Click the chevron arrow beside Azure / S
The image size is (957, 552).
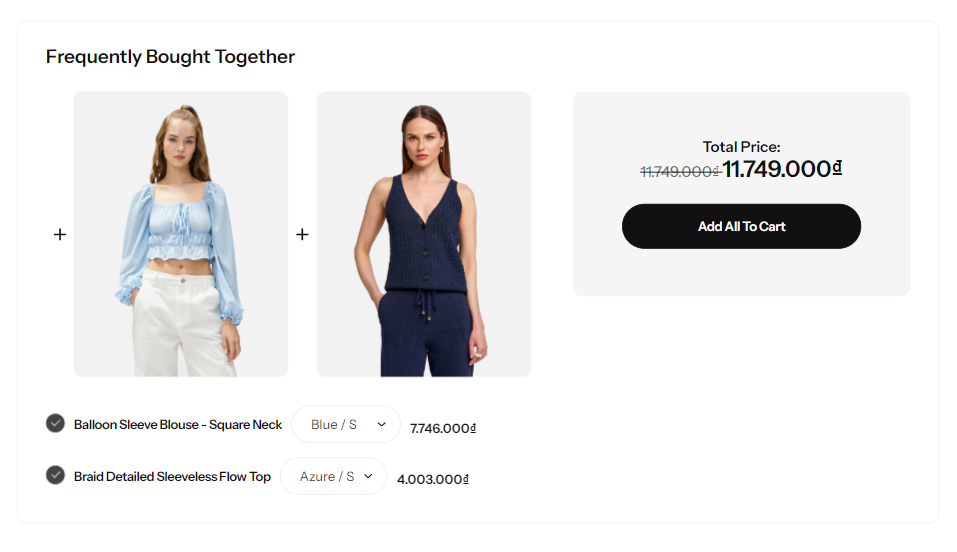(x=368, y=476)
